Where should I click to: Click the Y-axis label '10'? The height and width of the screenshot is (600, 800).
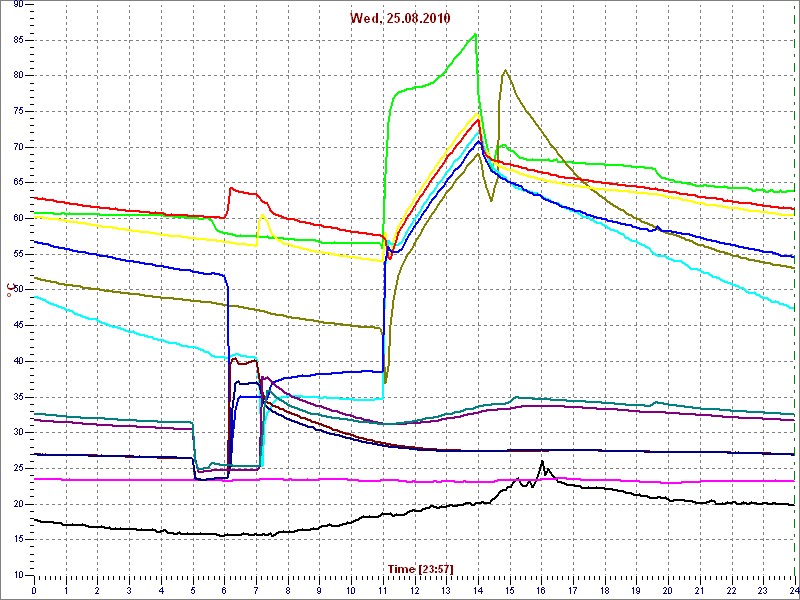coord(18,576)
